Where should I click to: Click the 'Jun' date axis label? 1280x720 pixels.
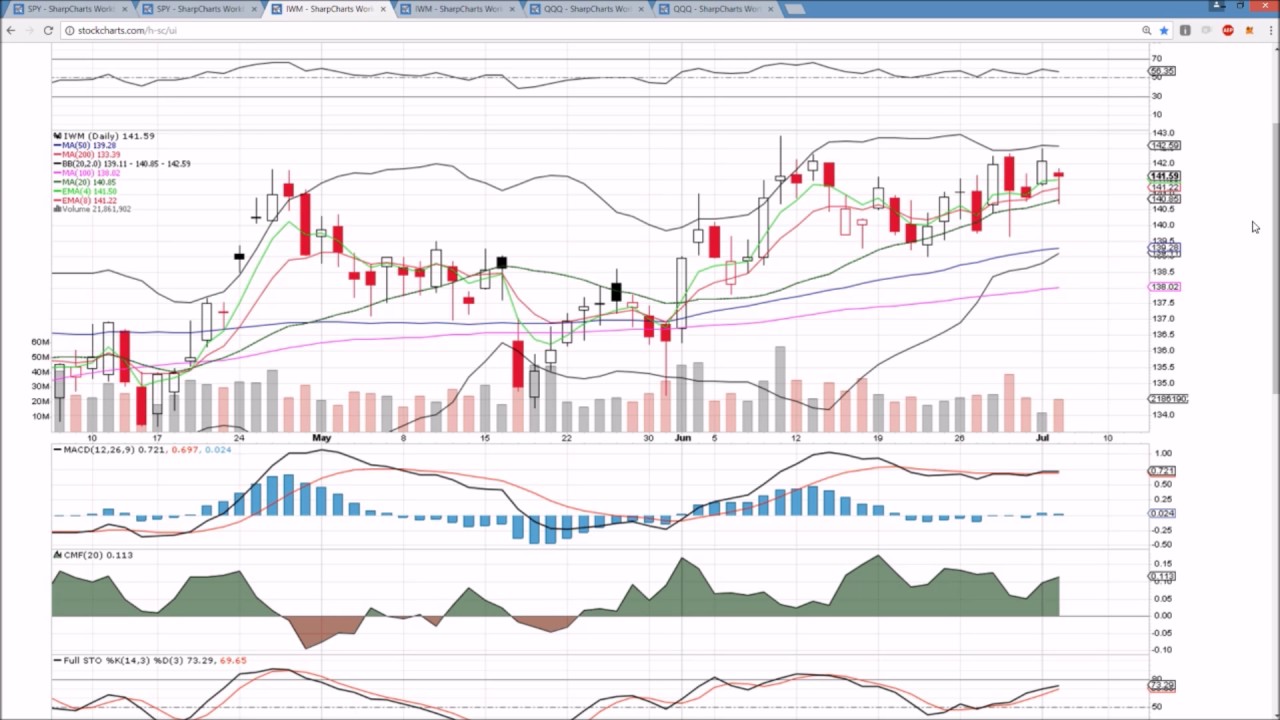coord(682,438)
